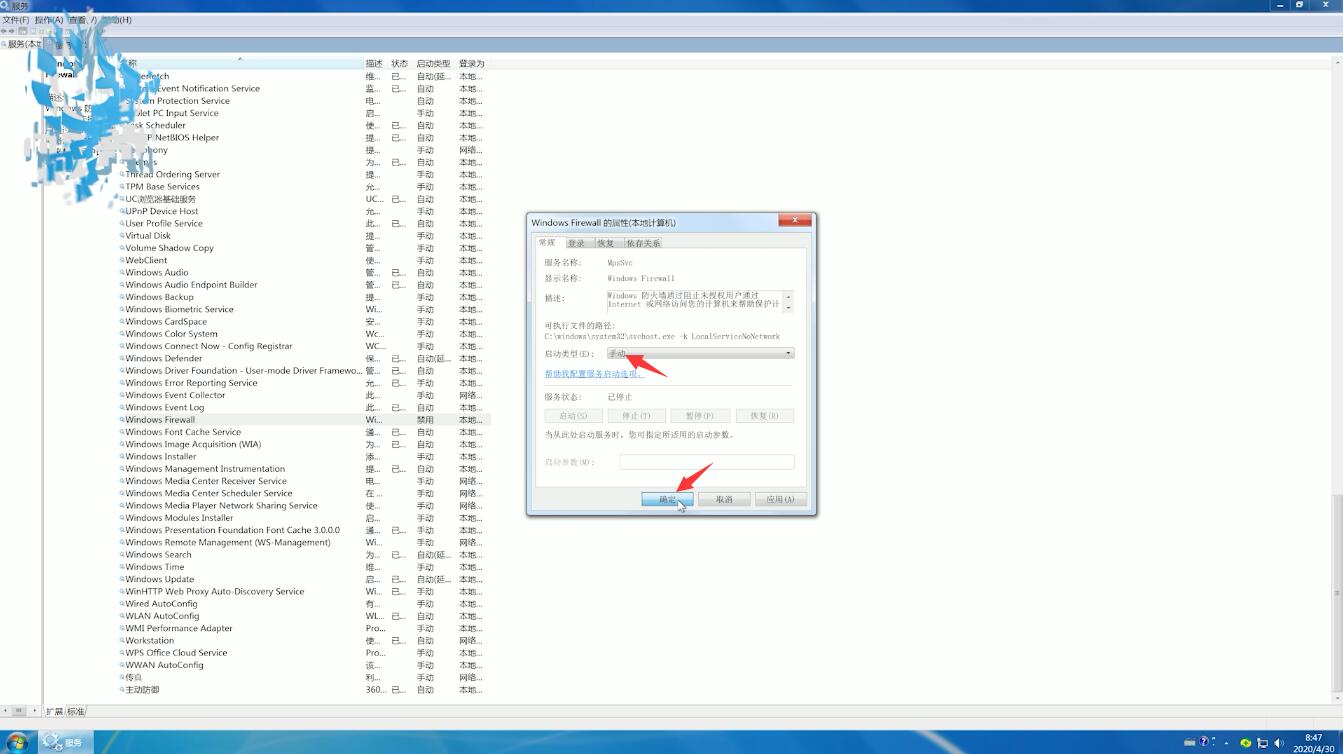Image resolution: width=1343 pixels, height=754 pixels.
Task: Select the Windows Error Reporting Service row
Action: click(304, 383)
